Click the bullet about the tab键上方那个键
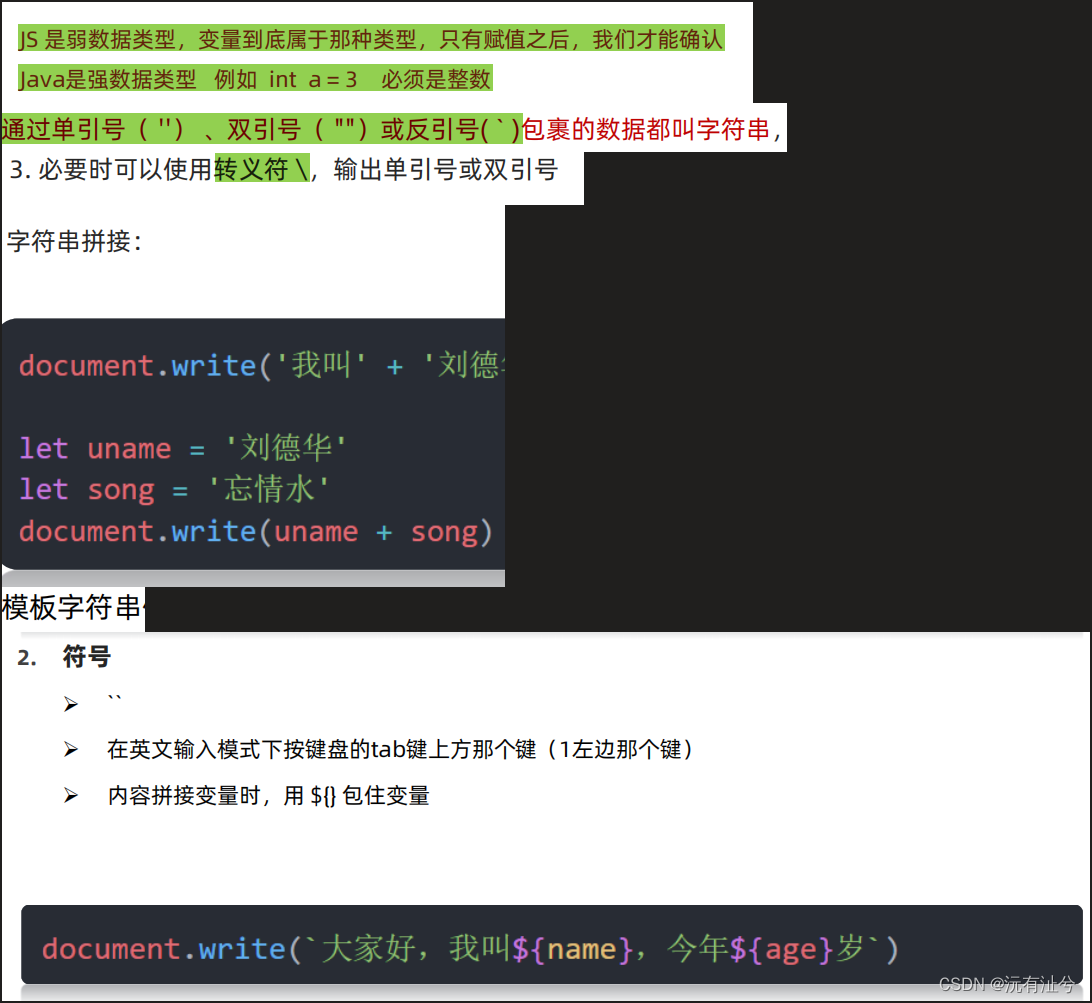Screen dimensions: 1092x1003 (x=400, y=749)
